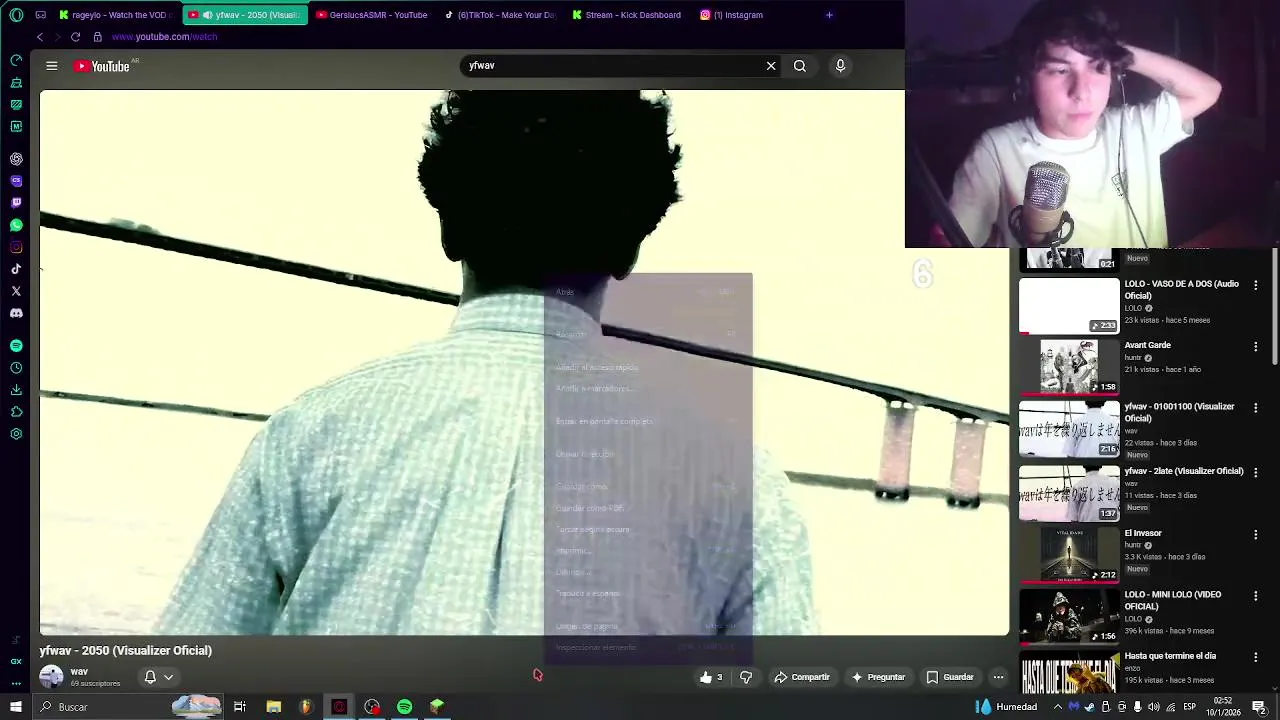Mute audio on yfwav 2050 tab
This screenshot has height=720, width=1280.
207,15
